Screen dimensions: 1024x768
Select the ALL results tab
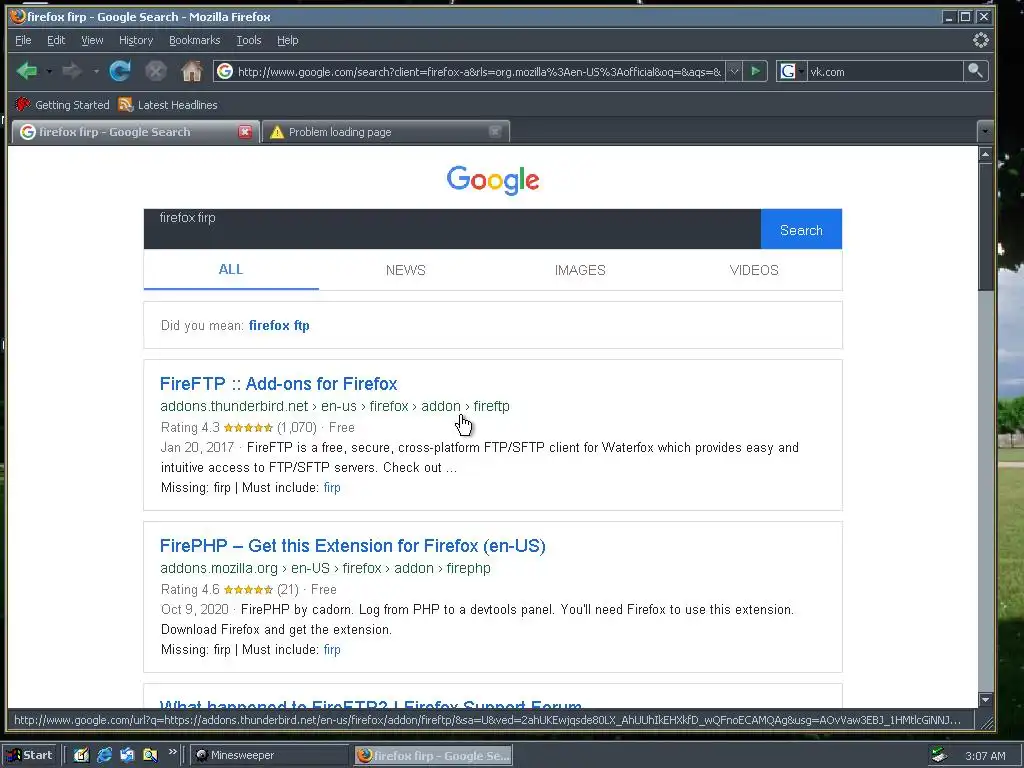pyautogui.click(x=231, y=269)
